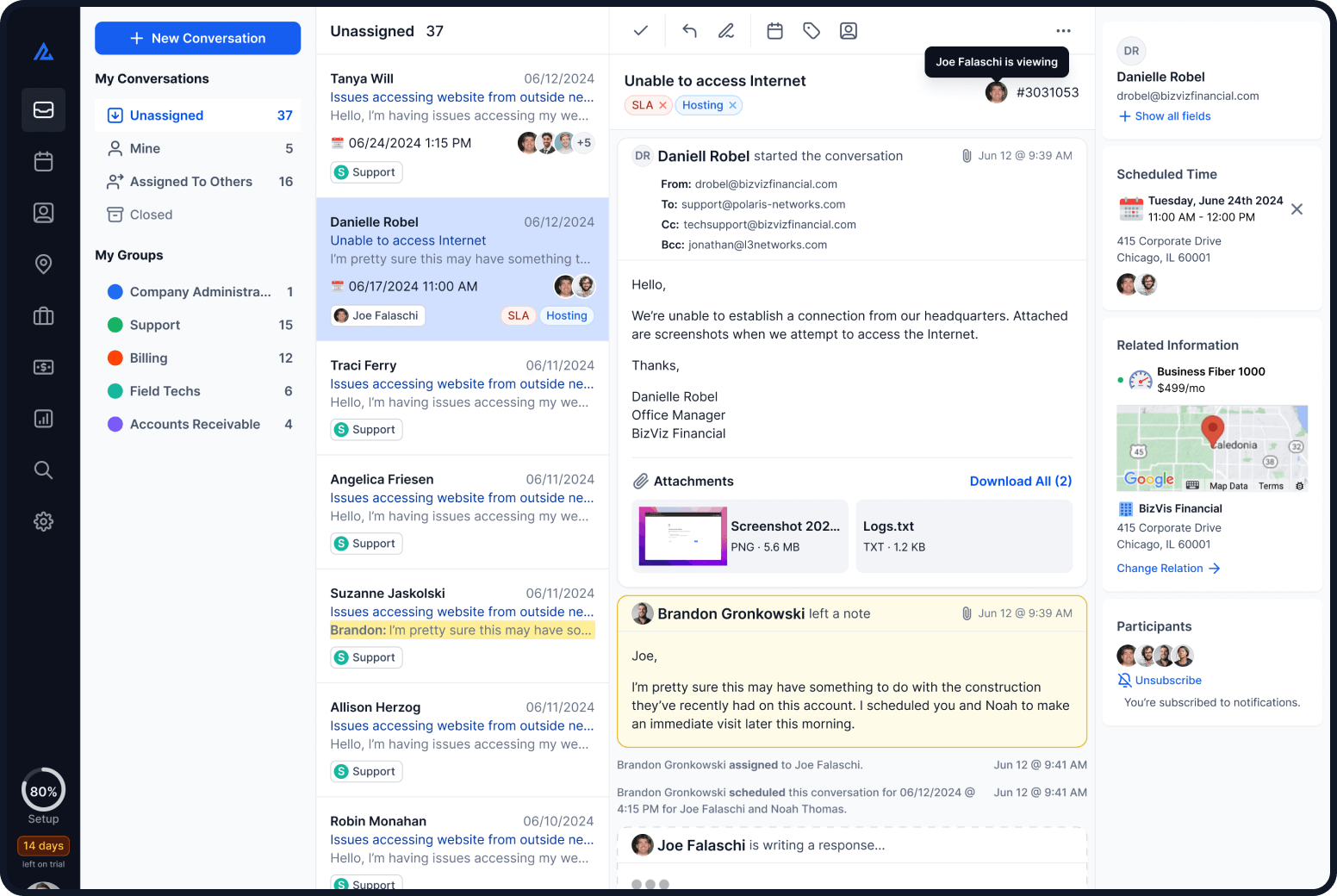
Task: Click the Change Relation link
Action: (x=1168, y=569)
